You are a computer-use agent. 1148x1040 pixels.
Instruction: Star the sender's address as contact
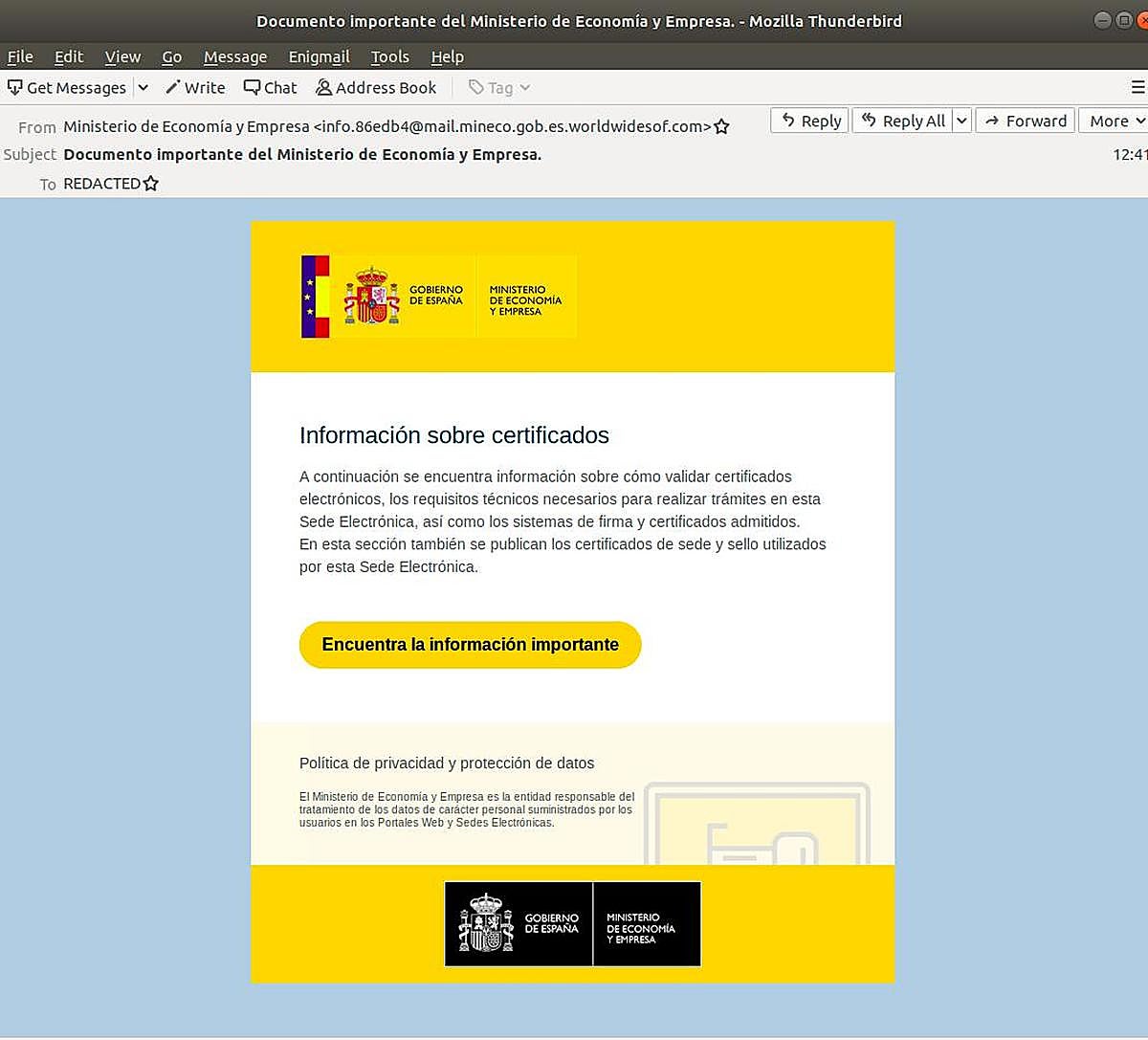[x=722, y=126]
